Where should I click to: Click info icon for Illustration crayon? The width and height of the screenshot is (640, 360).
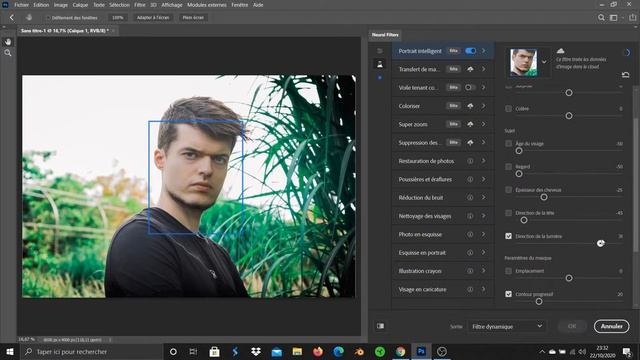click(x=470, y=271)
